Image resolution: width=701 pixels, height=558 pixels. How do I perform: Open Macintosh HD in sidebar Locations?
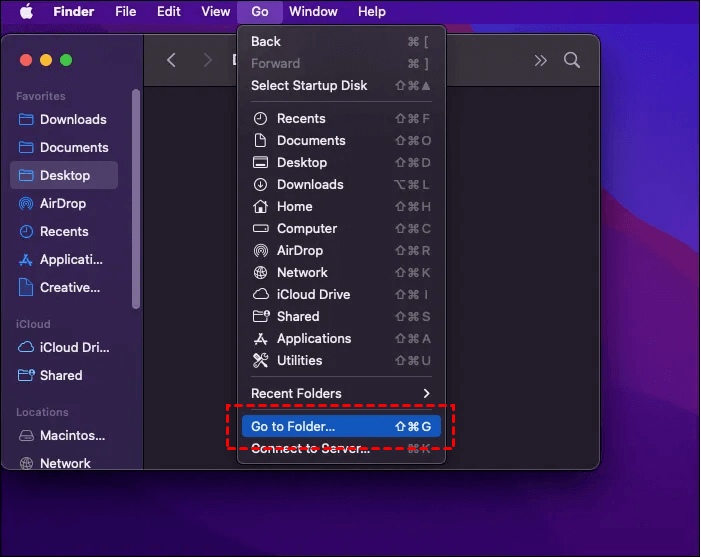(x=63, y=435)
